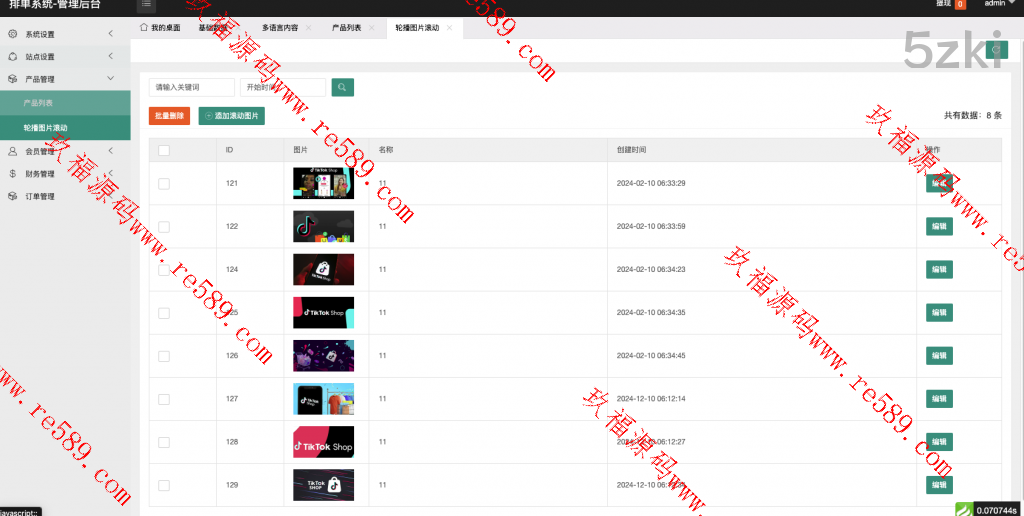
Task: Expand the 站点设置 sidebar menu
Action: point(60,57)
